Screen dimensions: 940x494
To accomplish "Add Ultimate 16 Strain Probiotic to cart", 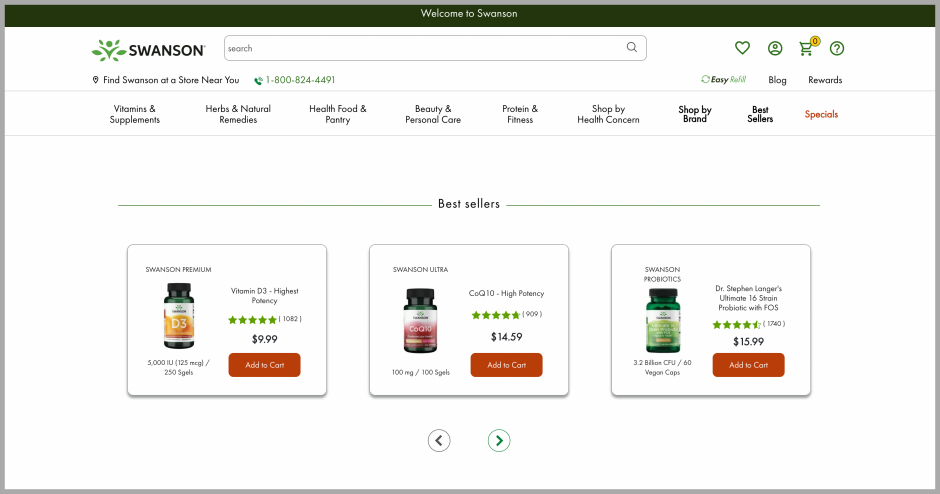I will click(748, 365).
